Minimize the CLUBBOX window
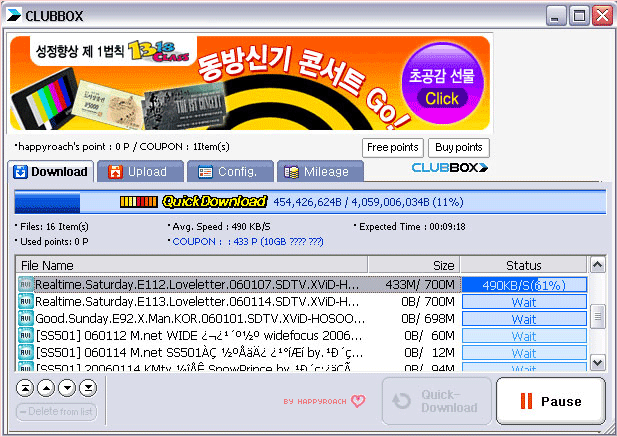This screenshot has width=618, height=437. [556, 15]
